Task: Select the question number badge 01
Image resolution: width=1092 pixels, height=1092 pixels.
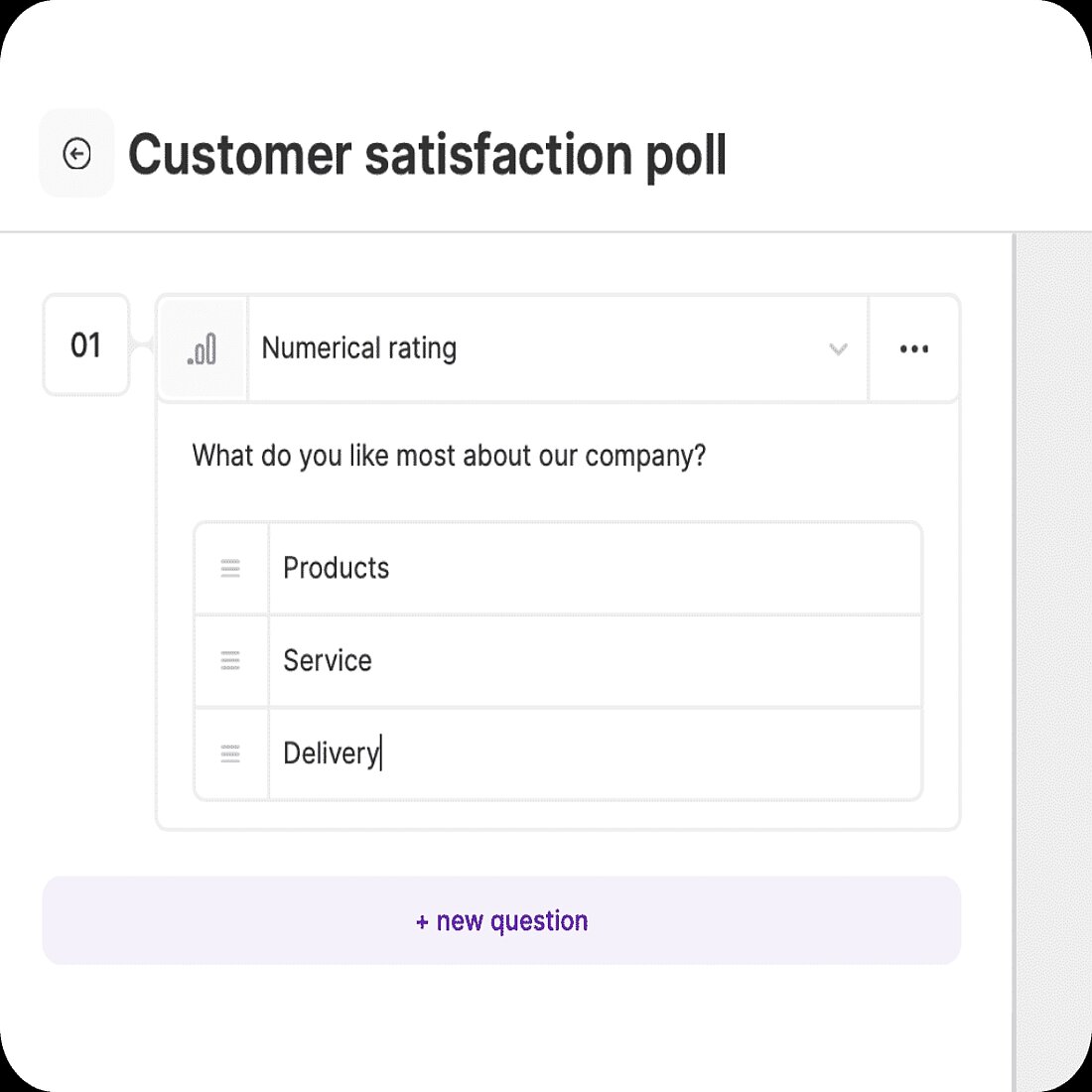Action: pyautogui.click(x=86, y=346)
